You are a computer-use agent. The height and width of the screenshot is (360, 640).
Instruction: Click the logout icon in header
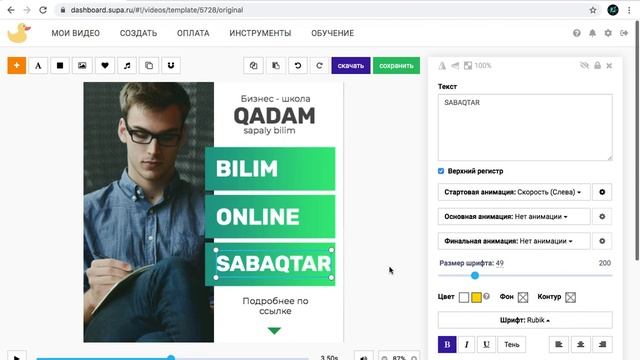click(x=624, y=33)
